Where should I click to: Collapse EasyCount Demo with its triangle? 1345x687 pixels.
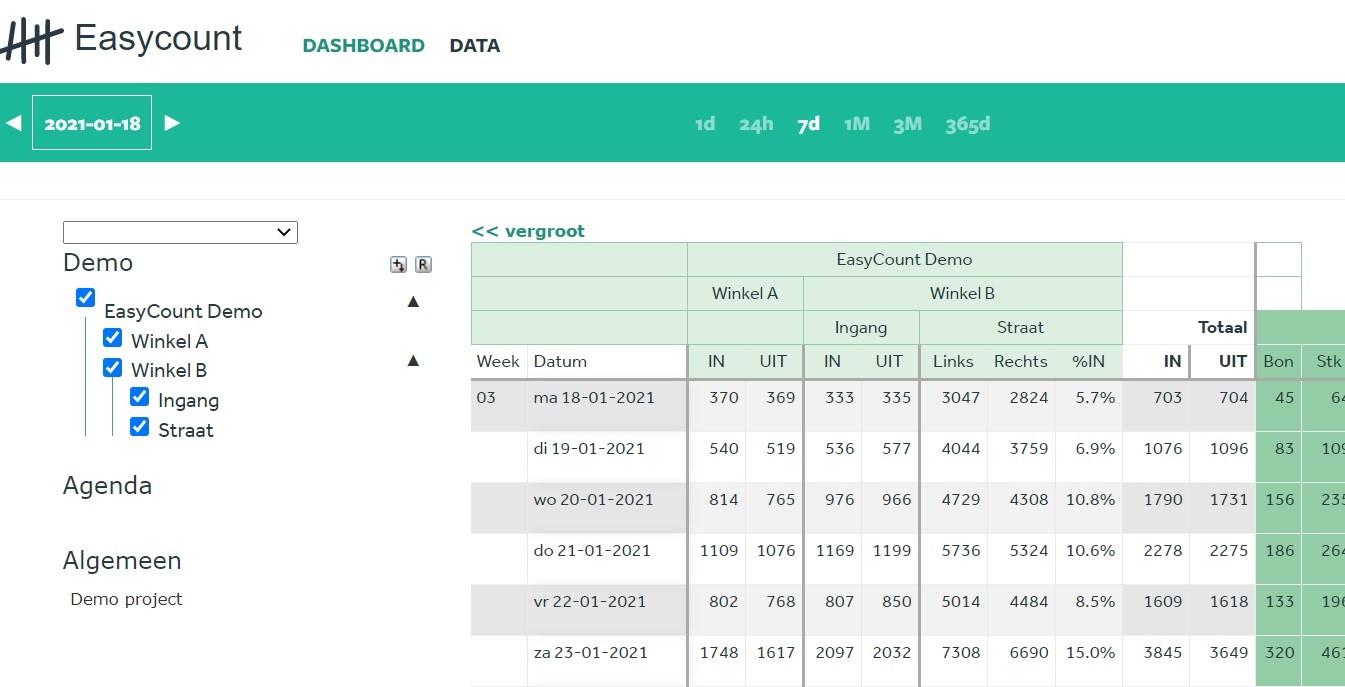(413, 301)
